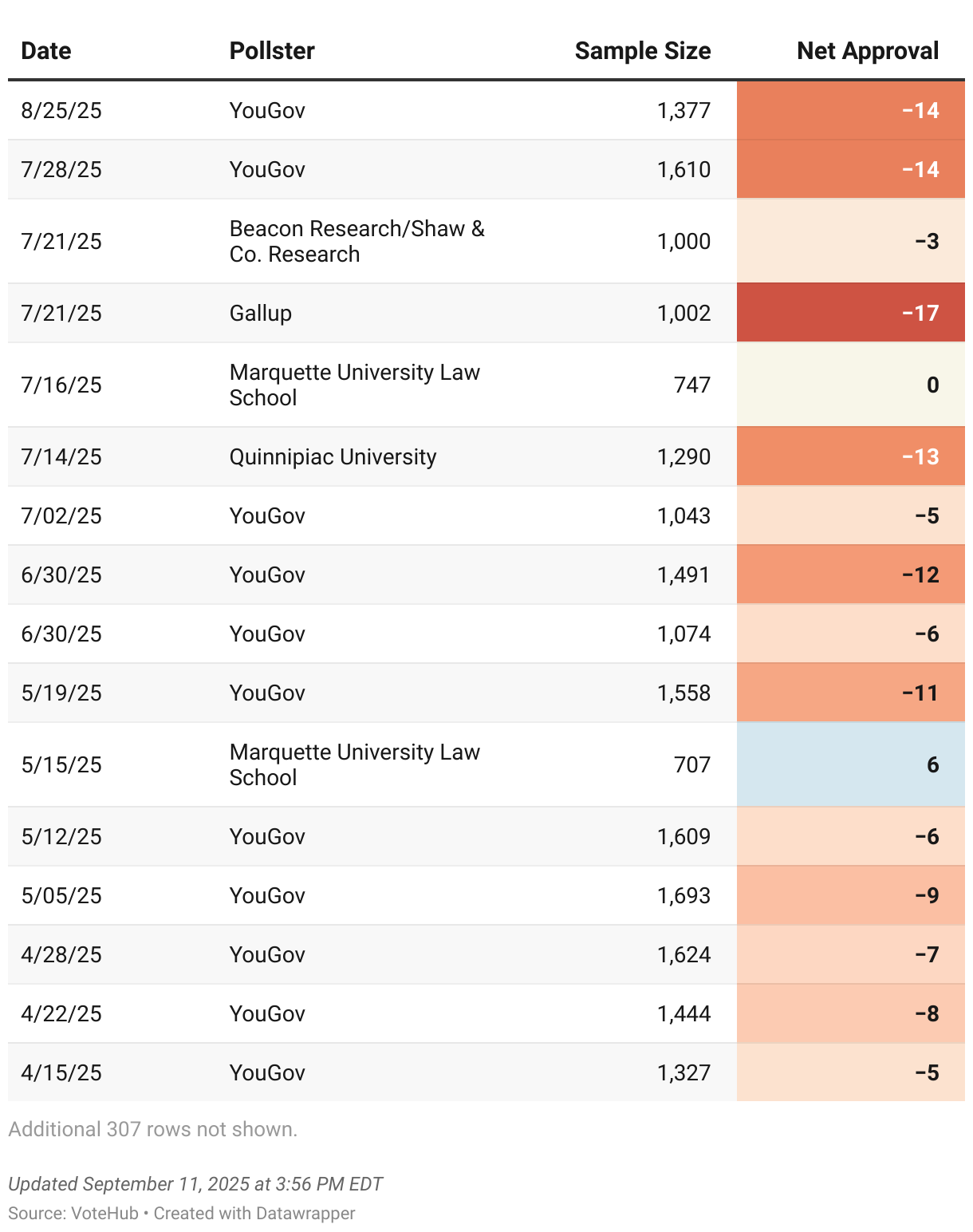This screenshot has height=1232, width=973.
Task: Select the 8/25/25 date cell
Action: 61,110
